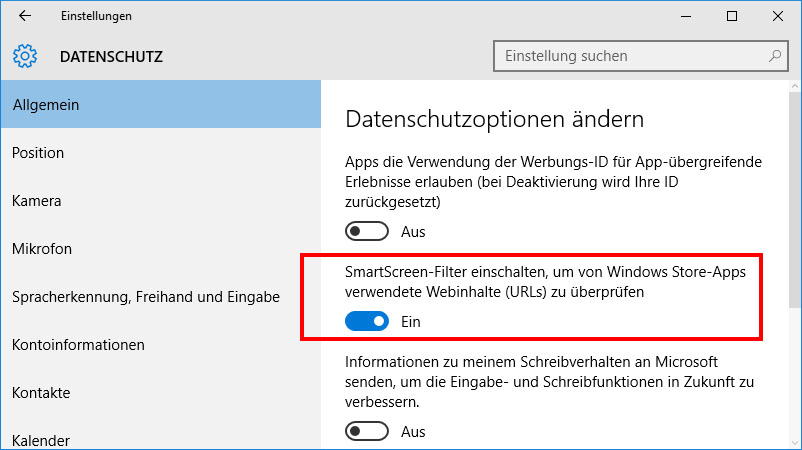Turn off the SmartScreen-Filter switch
This screenshot has width=802, height=450.
pyautogui.click(x=367, y=321)
